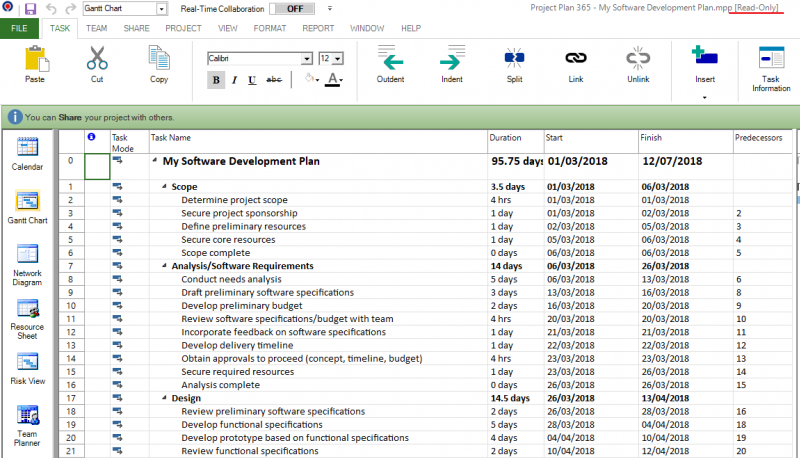Collapse Analysis/Software Requirements group

(164, 265)
